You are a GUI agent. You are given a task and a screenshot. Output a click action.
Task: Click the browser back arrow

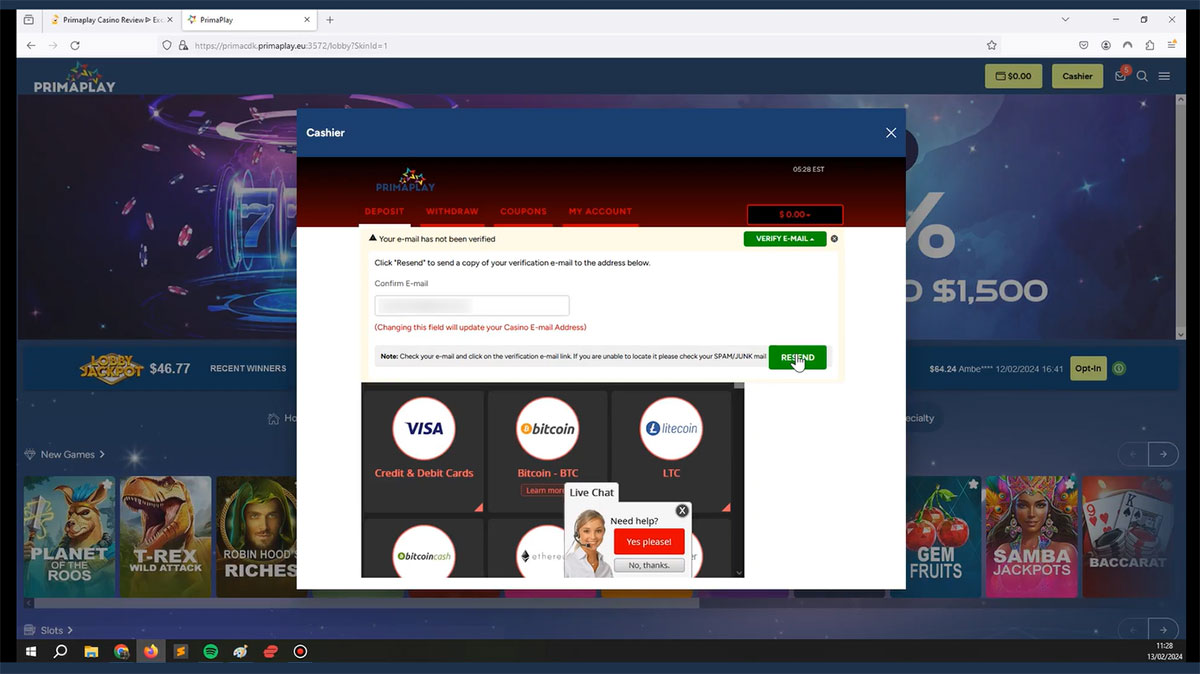tap(31, 45)
